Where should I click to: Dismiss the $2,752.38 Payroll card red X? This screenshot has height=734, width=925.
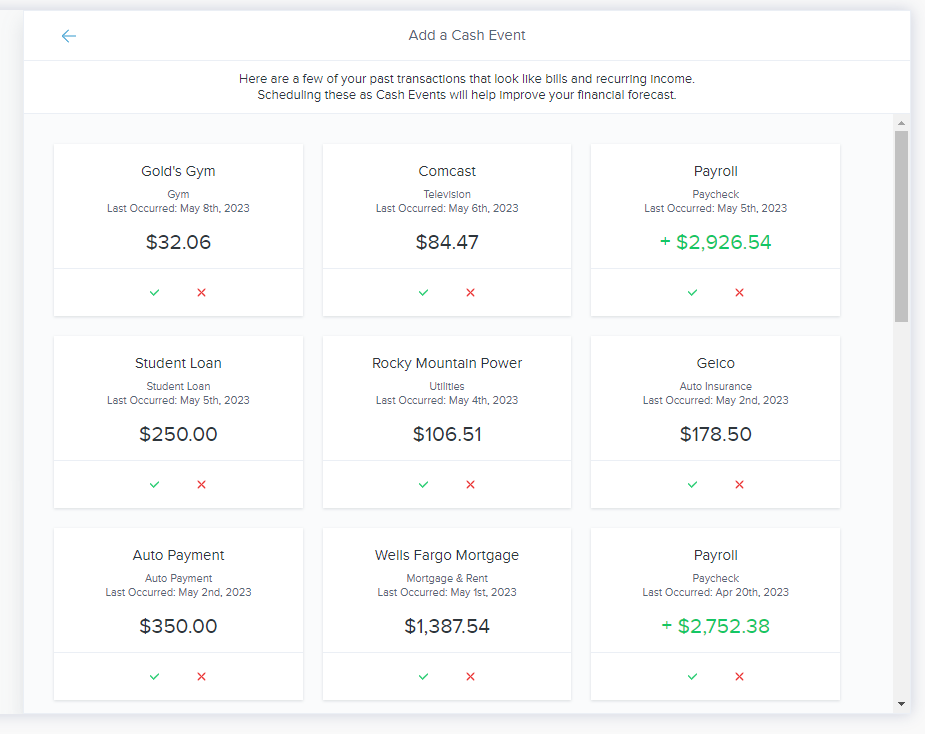pyautogui.click(x=739, y=677)
